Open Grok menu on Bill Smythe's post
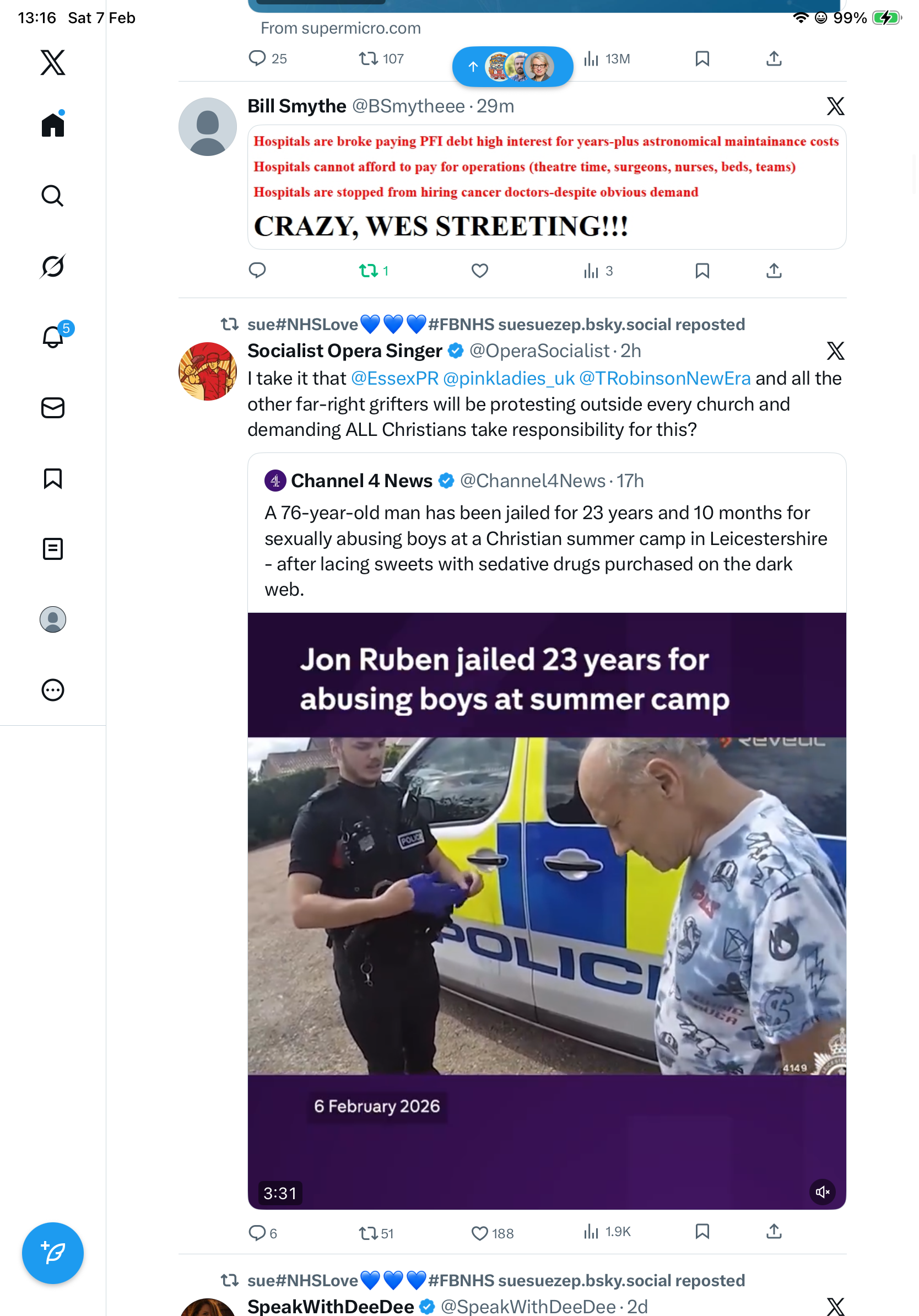 835,106
